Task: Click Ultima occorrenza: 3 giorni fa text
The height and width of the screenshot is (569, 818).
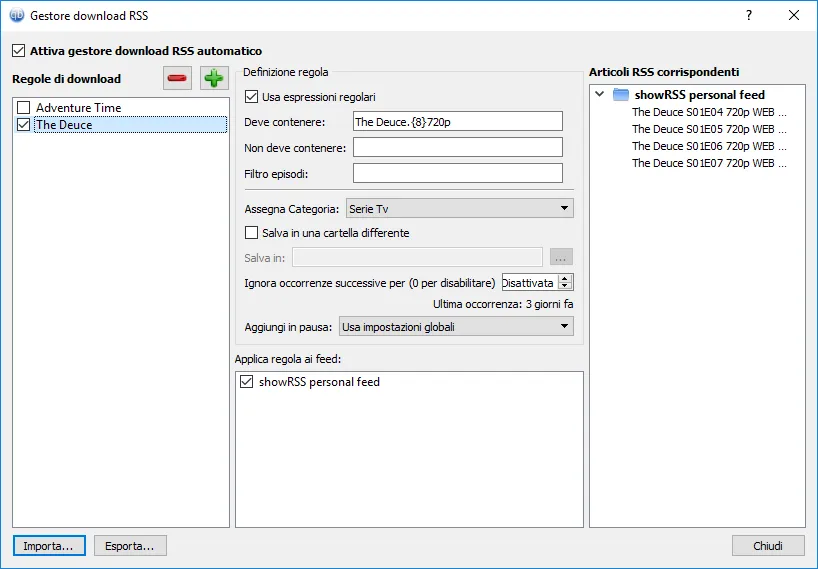Action: point(503,304)
